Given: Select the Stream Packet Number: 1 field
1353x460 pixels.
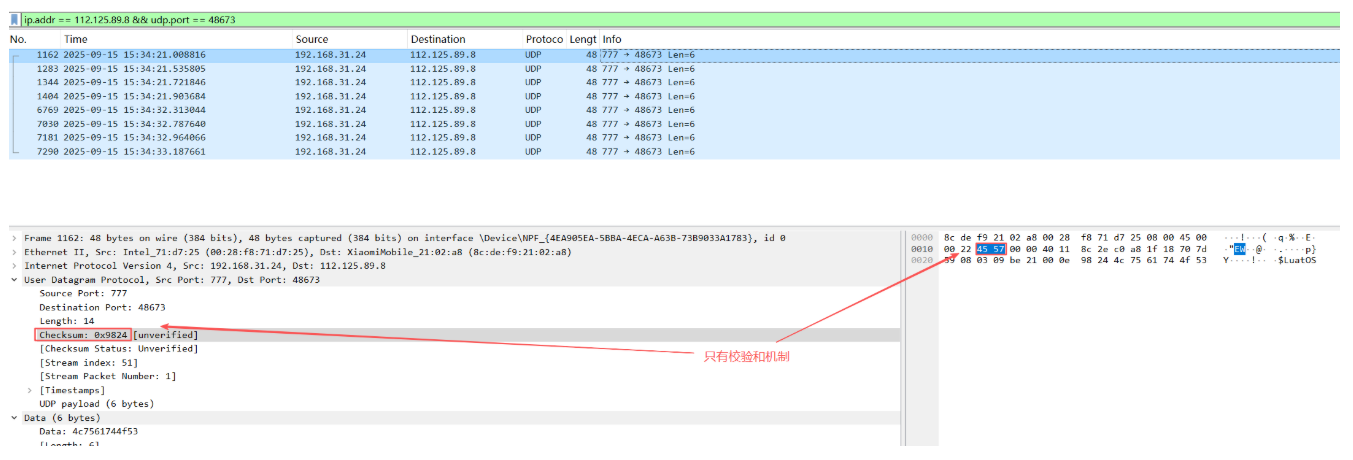Looking at the screenshot, I should (108, 376).
